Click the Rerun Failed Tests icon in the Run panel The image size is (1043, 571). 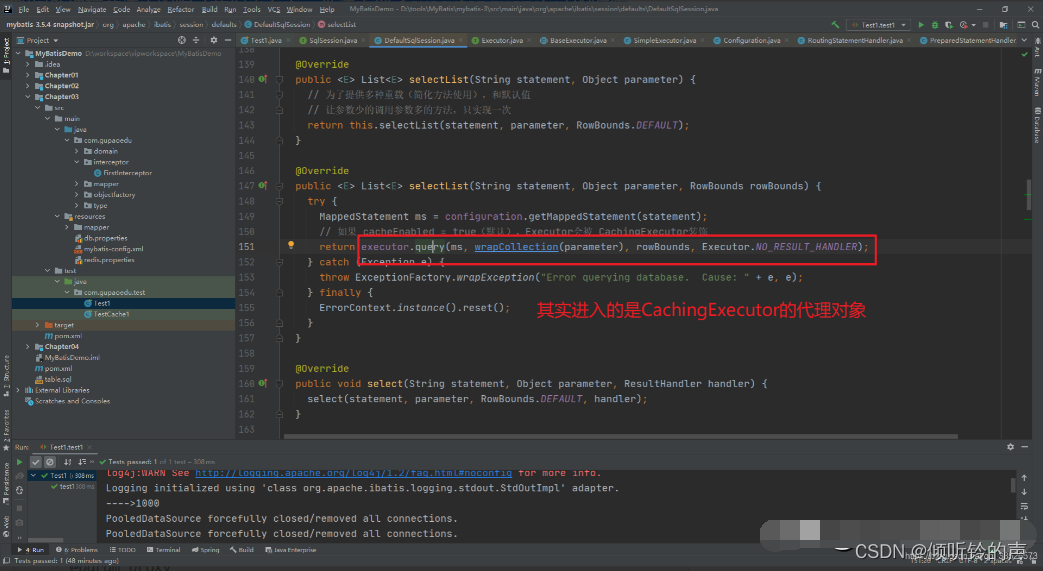tap(19, 476)
